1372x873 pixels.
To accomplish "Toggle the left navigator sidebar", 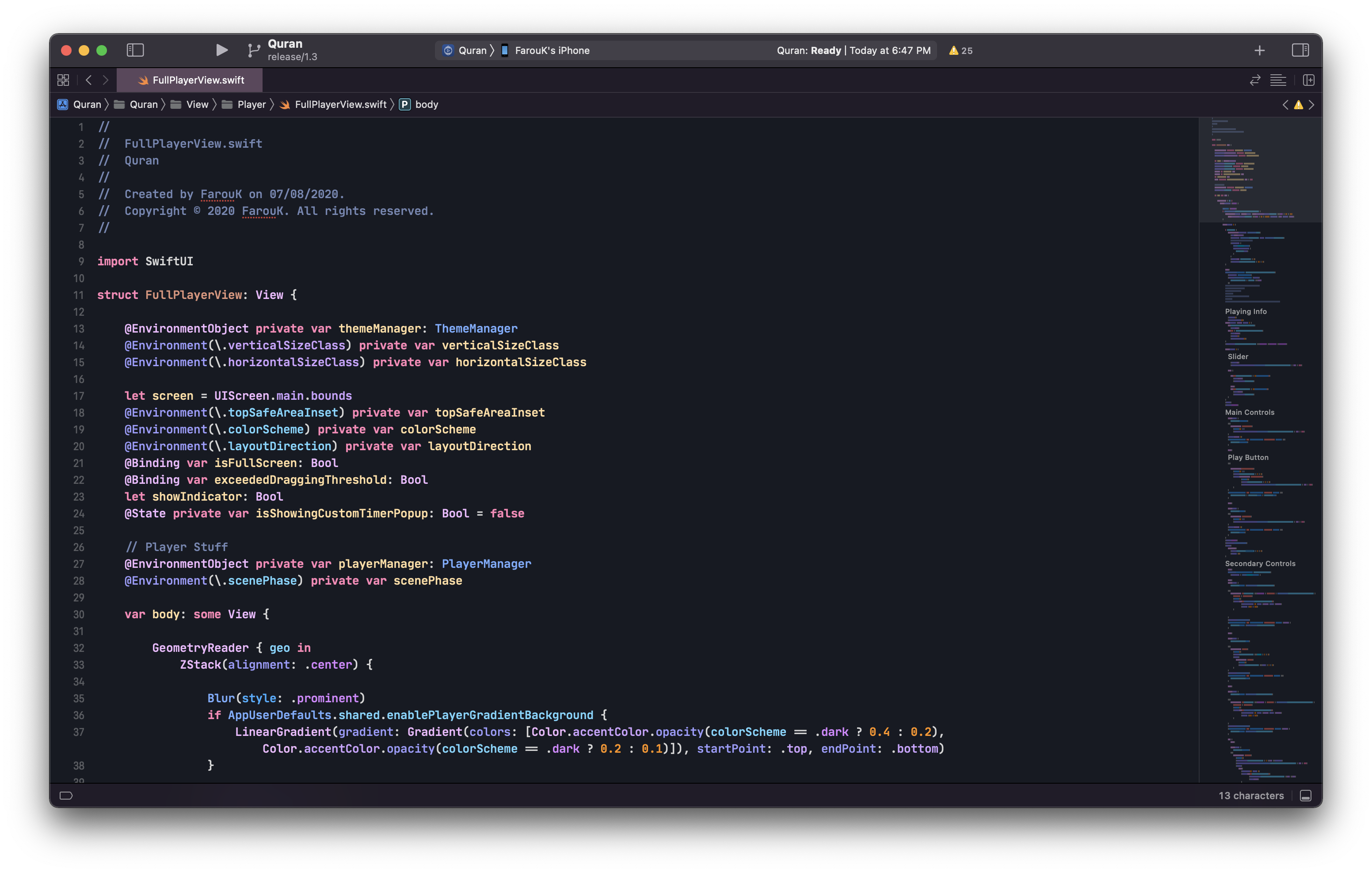I will [x=135, y=50].
